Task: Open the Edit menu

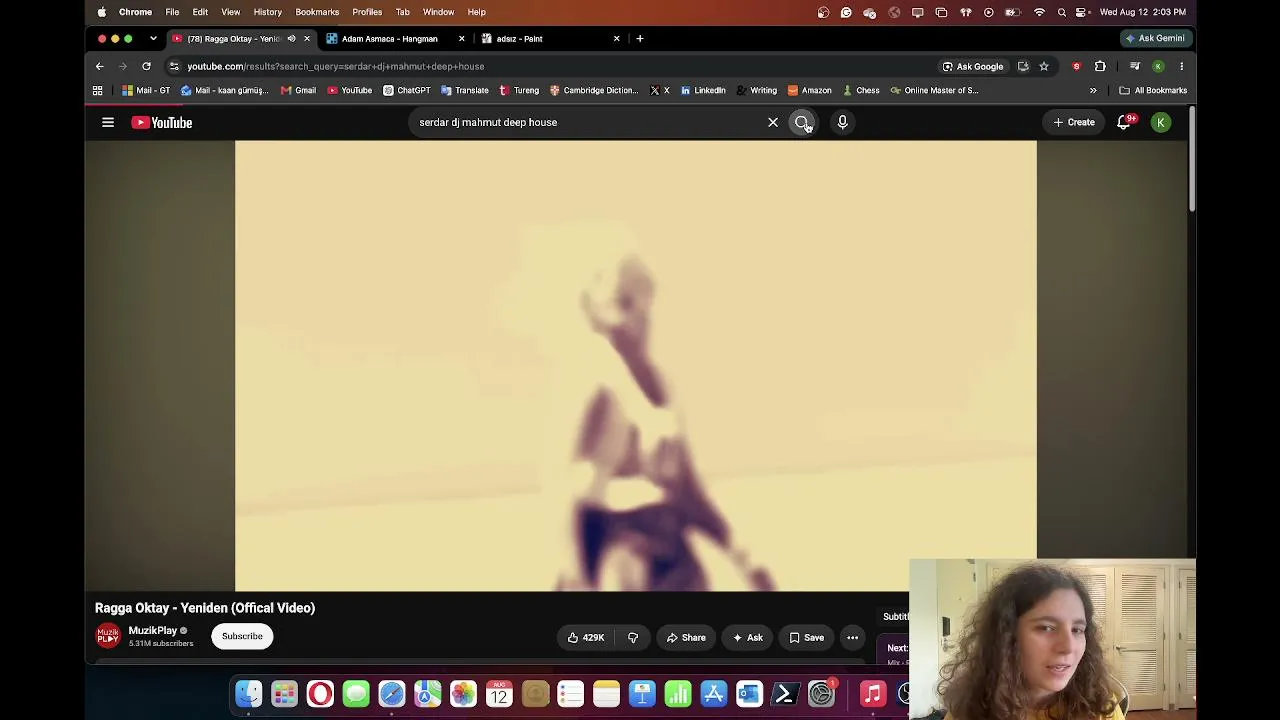Action: 200,12
